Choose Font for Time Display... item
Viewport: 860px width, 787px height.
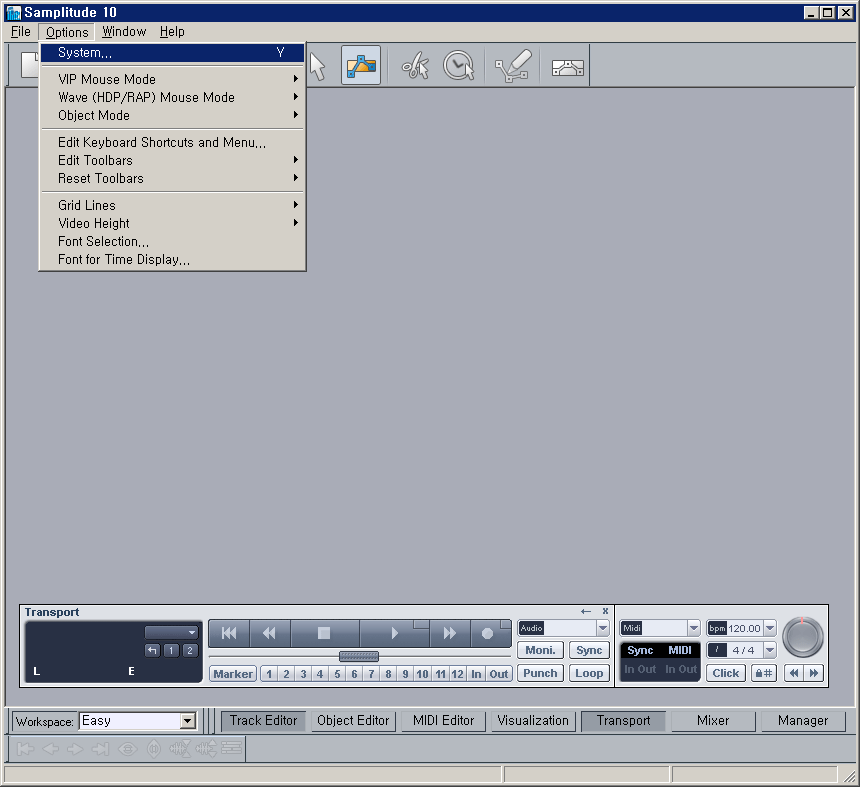point(173,260)
